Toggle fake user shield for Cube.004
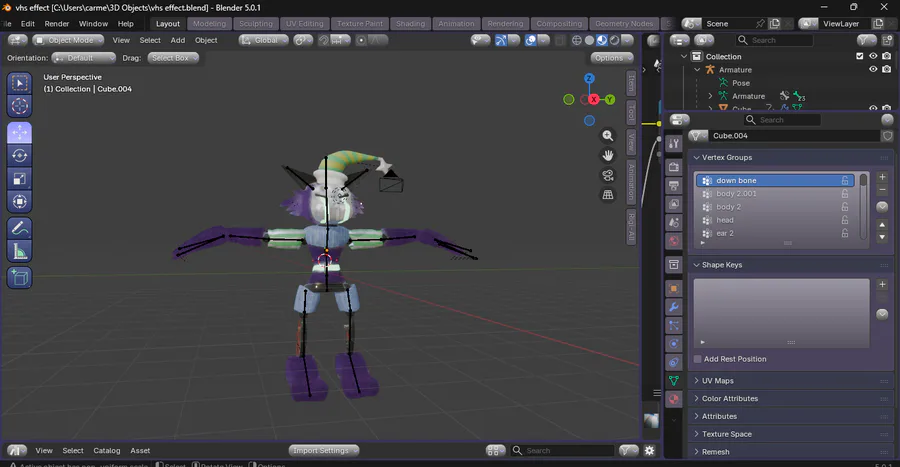Screen dimensions: 900x467 (887, 136)
